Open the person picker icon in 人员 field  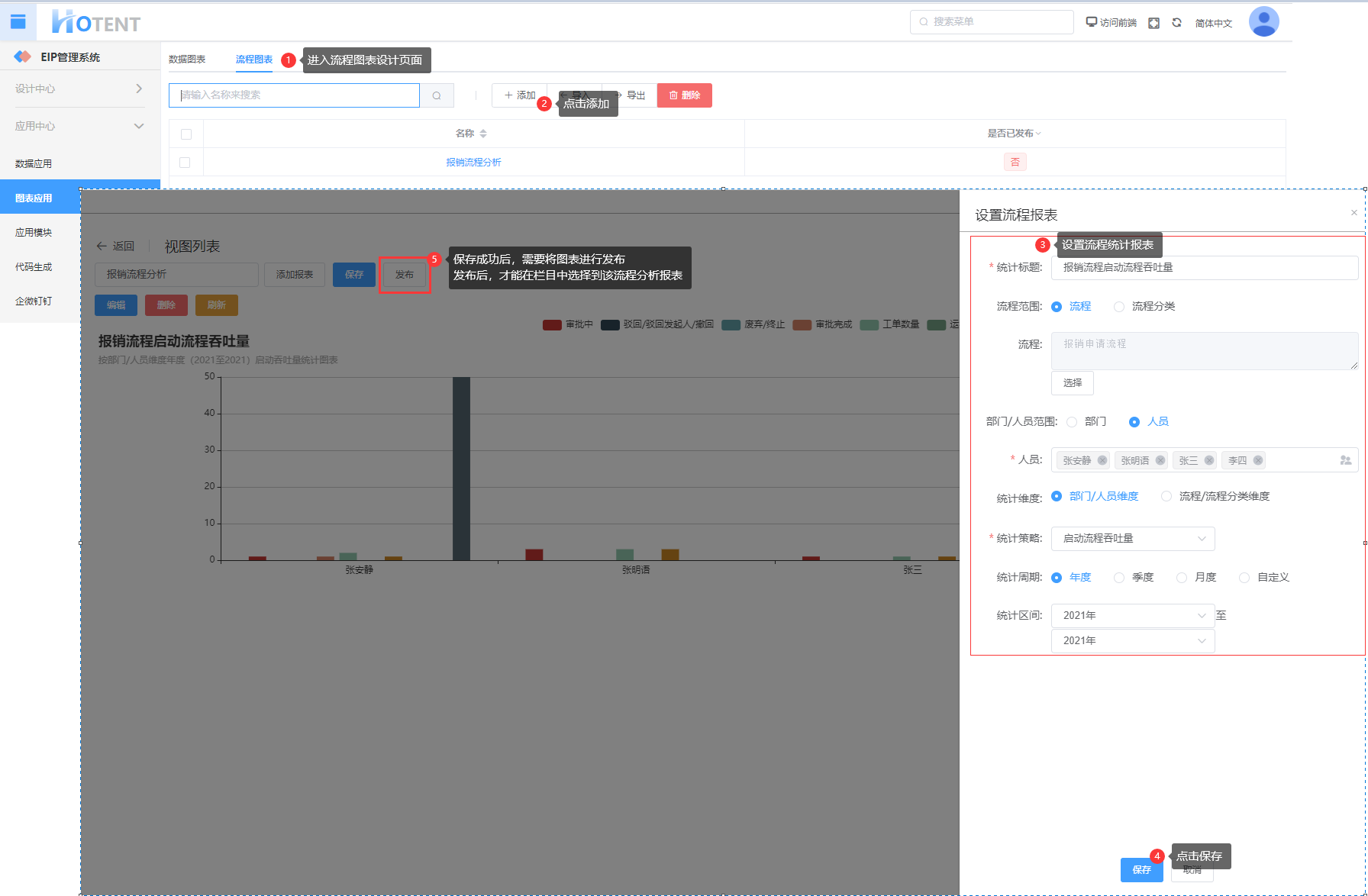[1345, 460]
